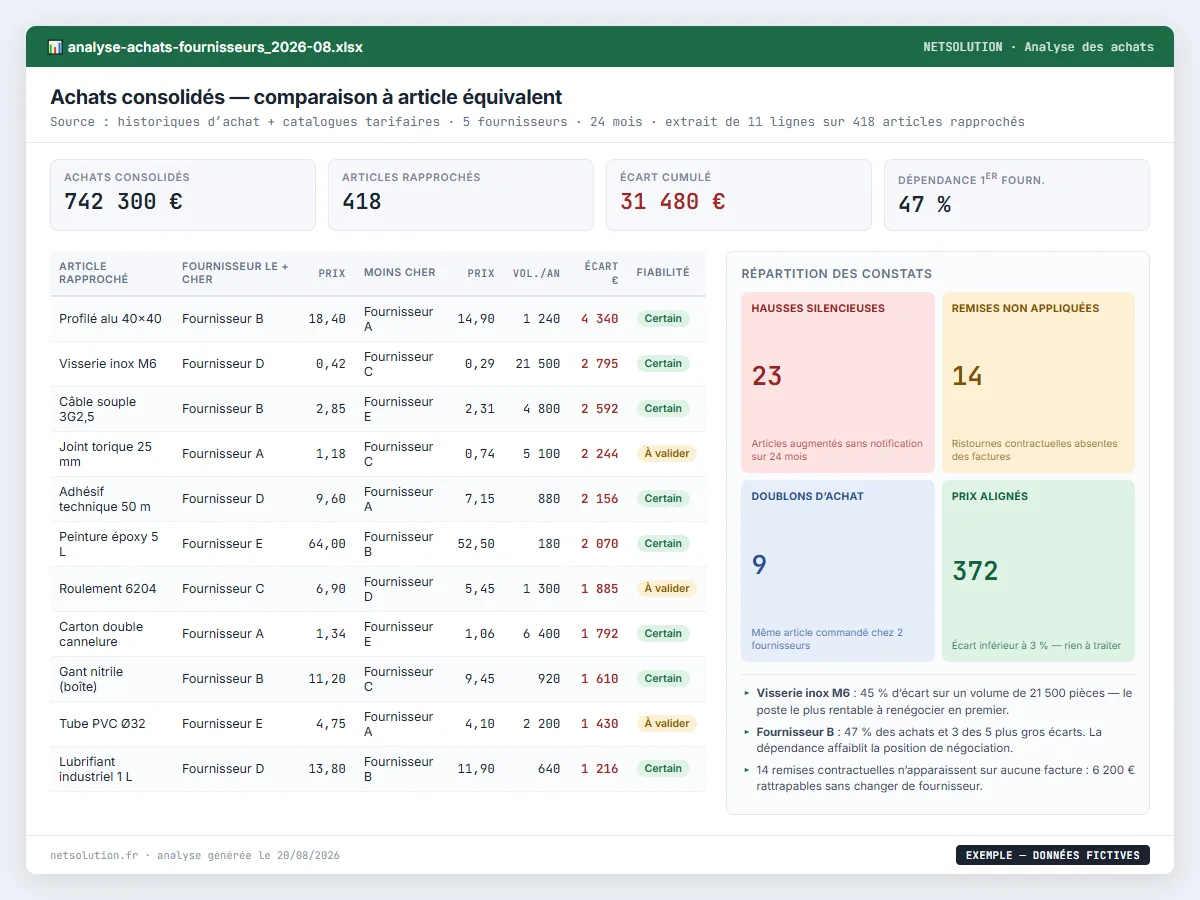Select the Articles rapprochés 418 card
The image size is (1200, 900).
(461, 195)
